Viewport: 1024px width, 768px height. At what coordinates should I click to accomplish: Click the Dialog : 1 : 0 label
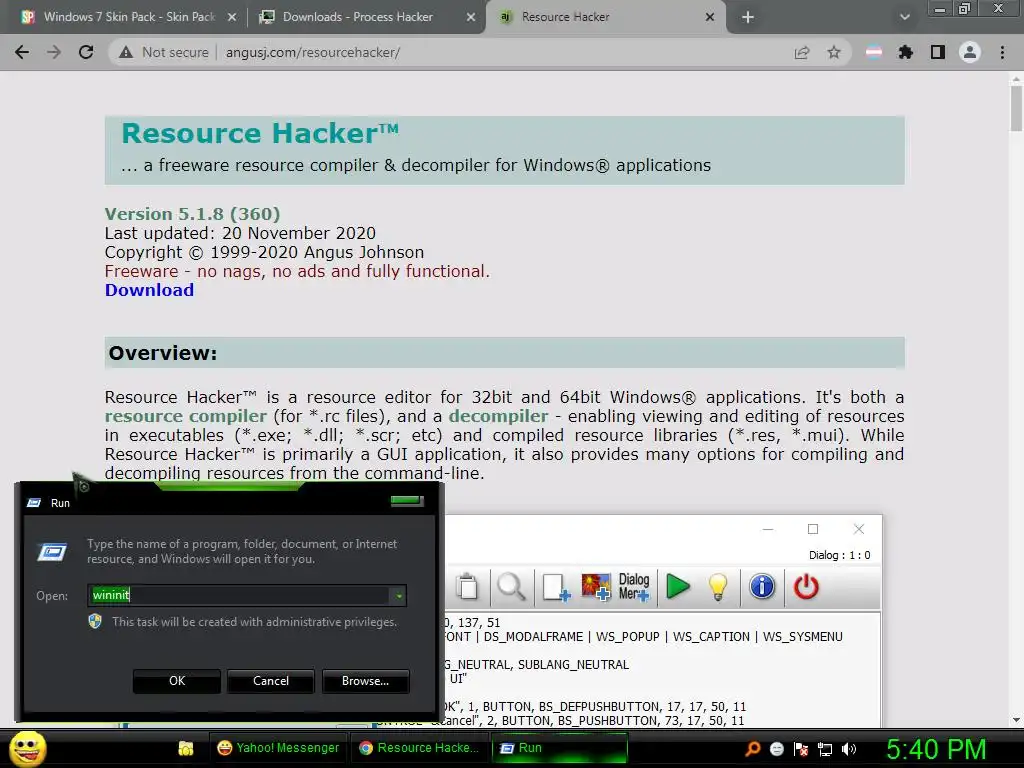pos(839,555)
